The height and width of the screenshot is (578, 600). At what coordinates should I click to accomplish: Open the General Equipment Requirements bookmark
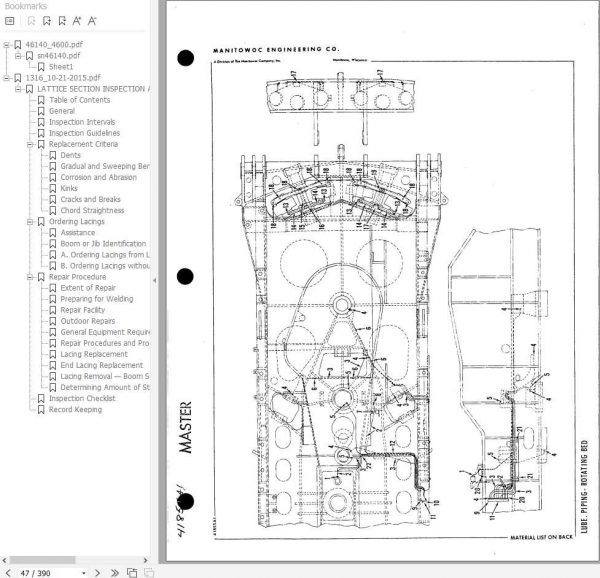[105, 332]
